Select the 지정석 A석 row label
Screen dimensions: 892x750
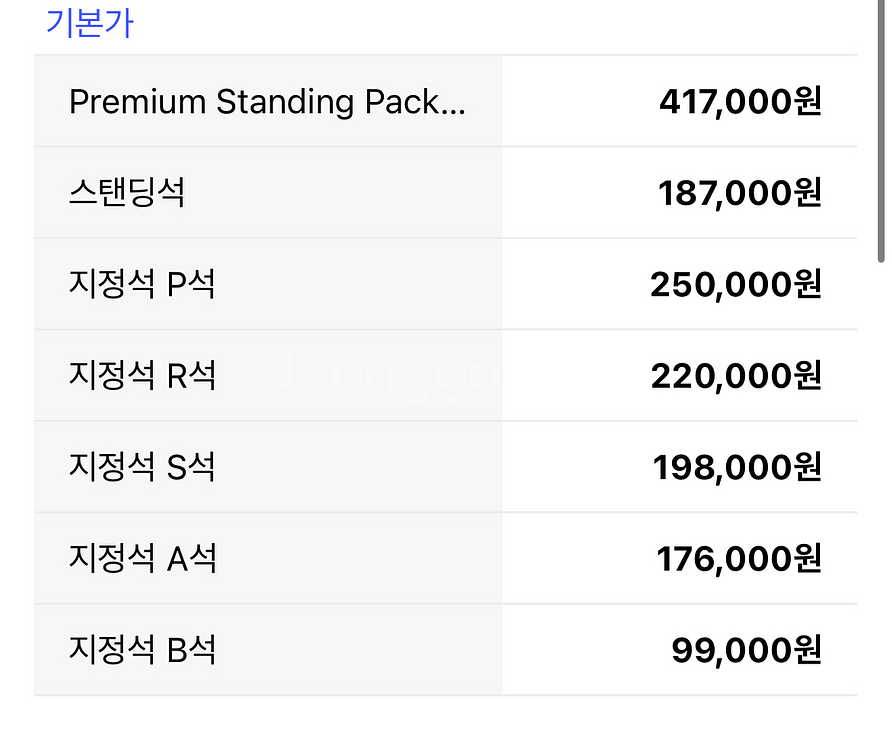tap(142, 558)
